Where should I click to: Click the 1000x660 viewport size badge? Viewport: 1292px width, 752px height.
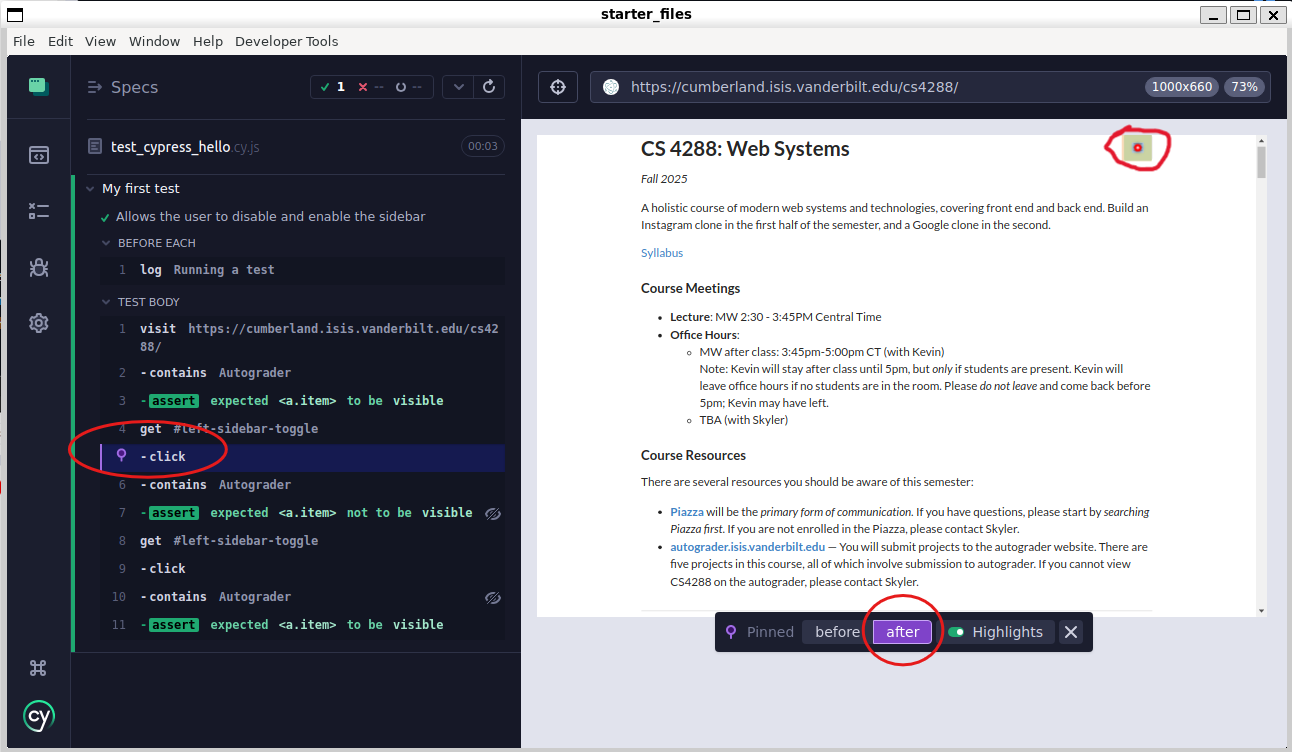click(x=1181, y=87)
